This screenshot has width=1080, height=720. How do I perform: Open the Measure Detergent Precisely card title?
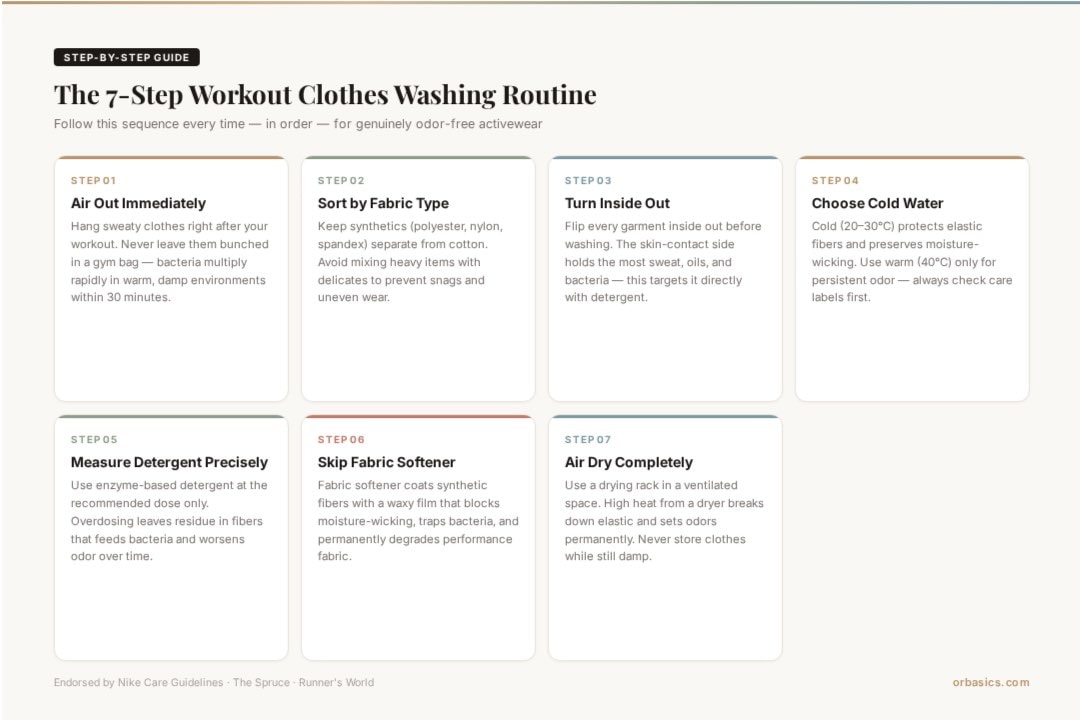(x=169, y=462)
